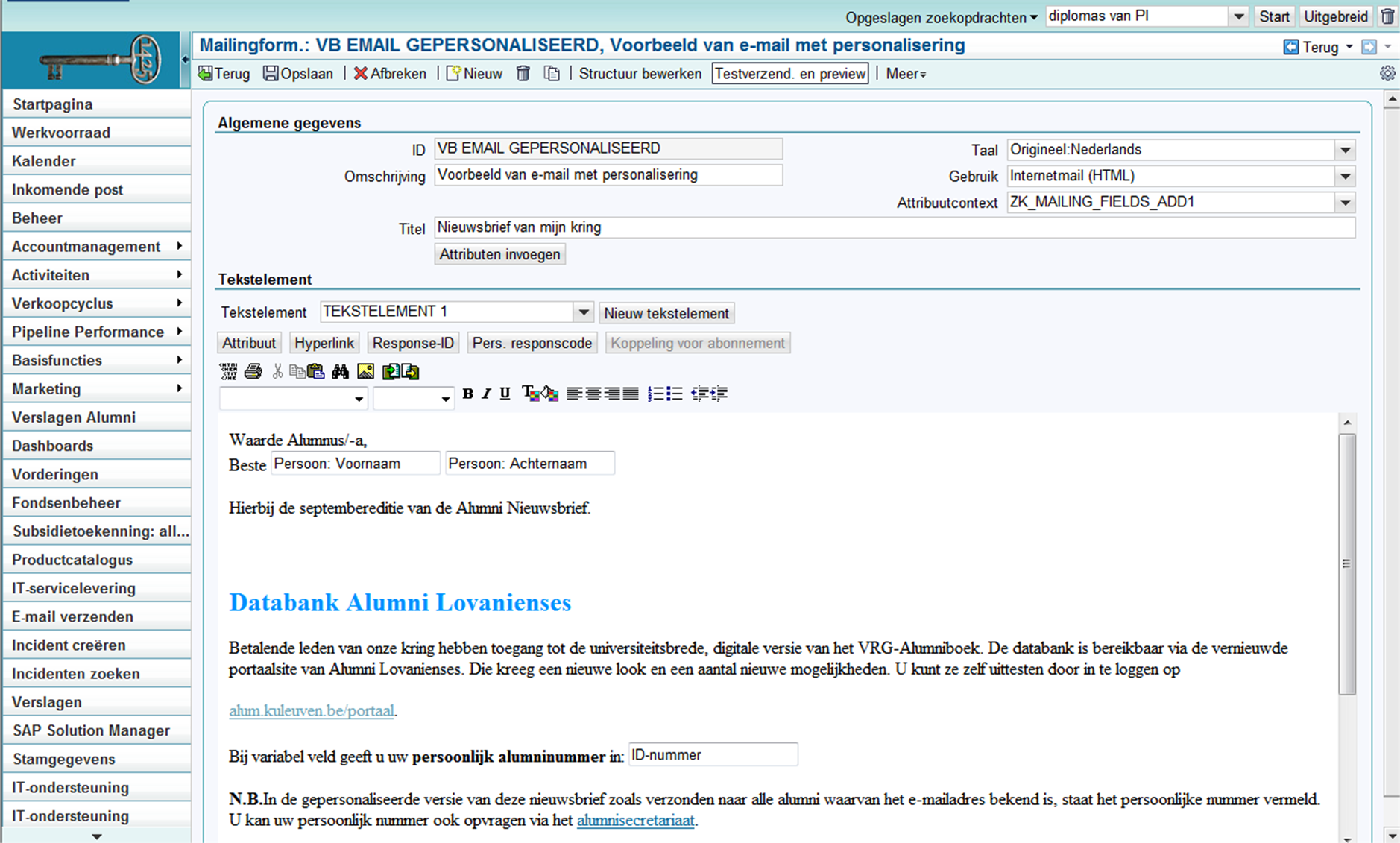Insert an image using the picture icon
1400x843 pixels.
(366, 371)
